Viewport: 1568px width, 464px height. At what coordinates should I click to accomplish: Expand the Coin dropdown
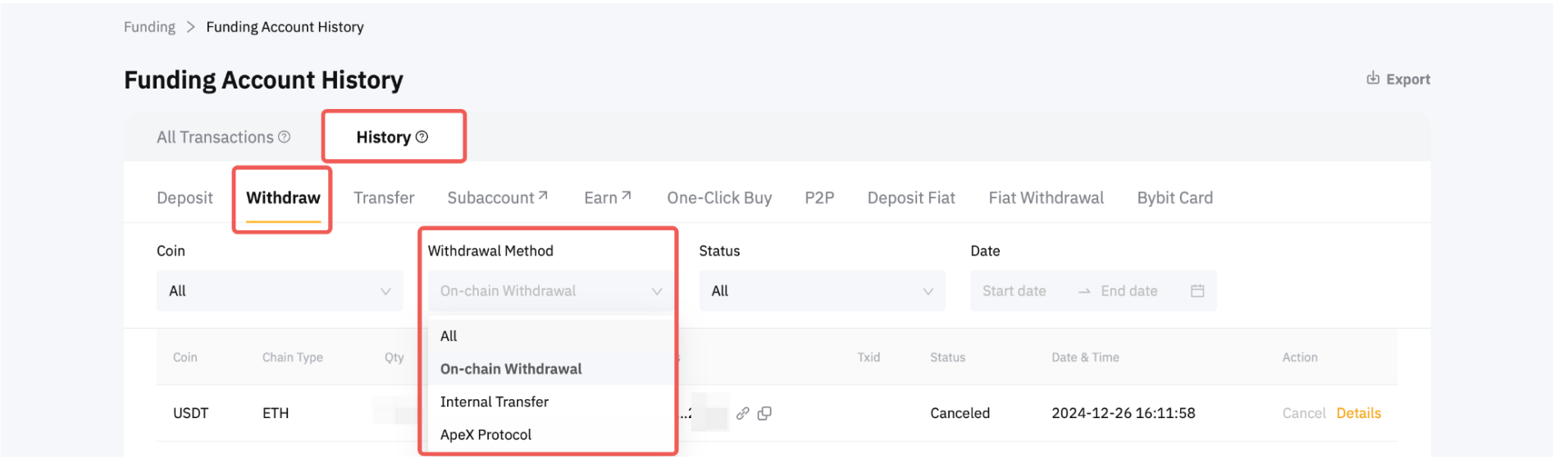(x=279, y=291)
